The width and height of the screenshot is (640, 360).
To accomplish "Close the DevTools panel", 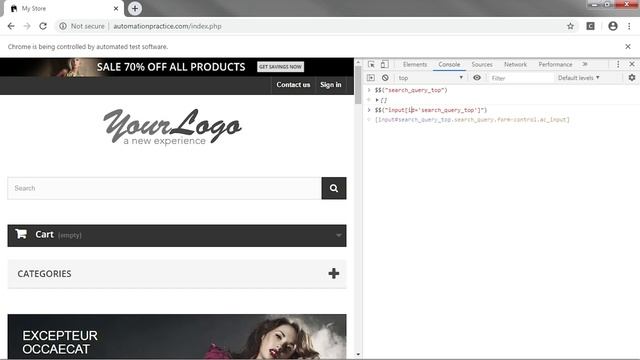I will point(631,64).
